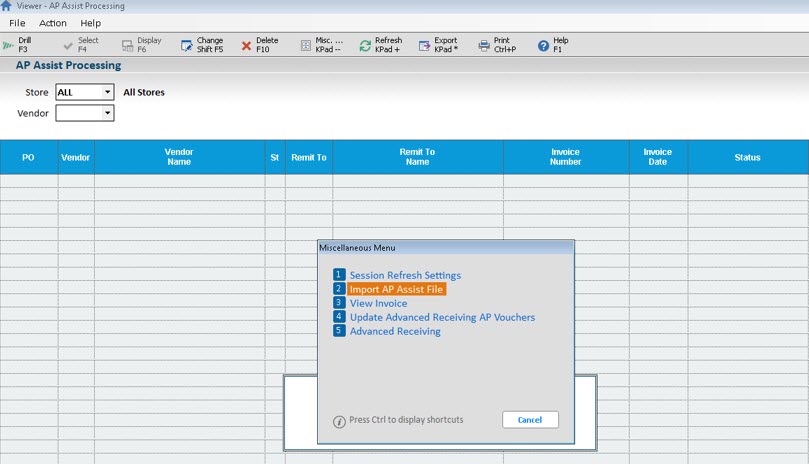Click the Refresh green arrows icon

coord(365,45)
